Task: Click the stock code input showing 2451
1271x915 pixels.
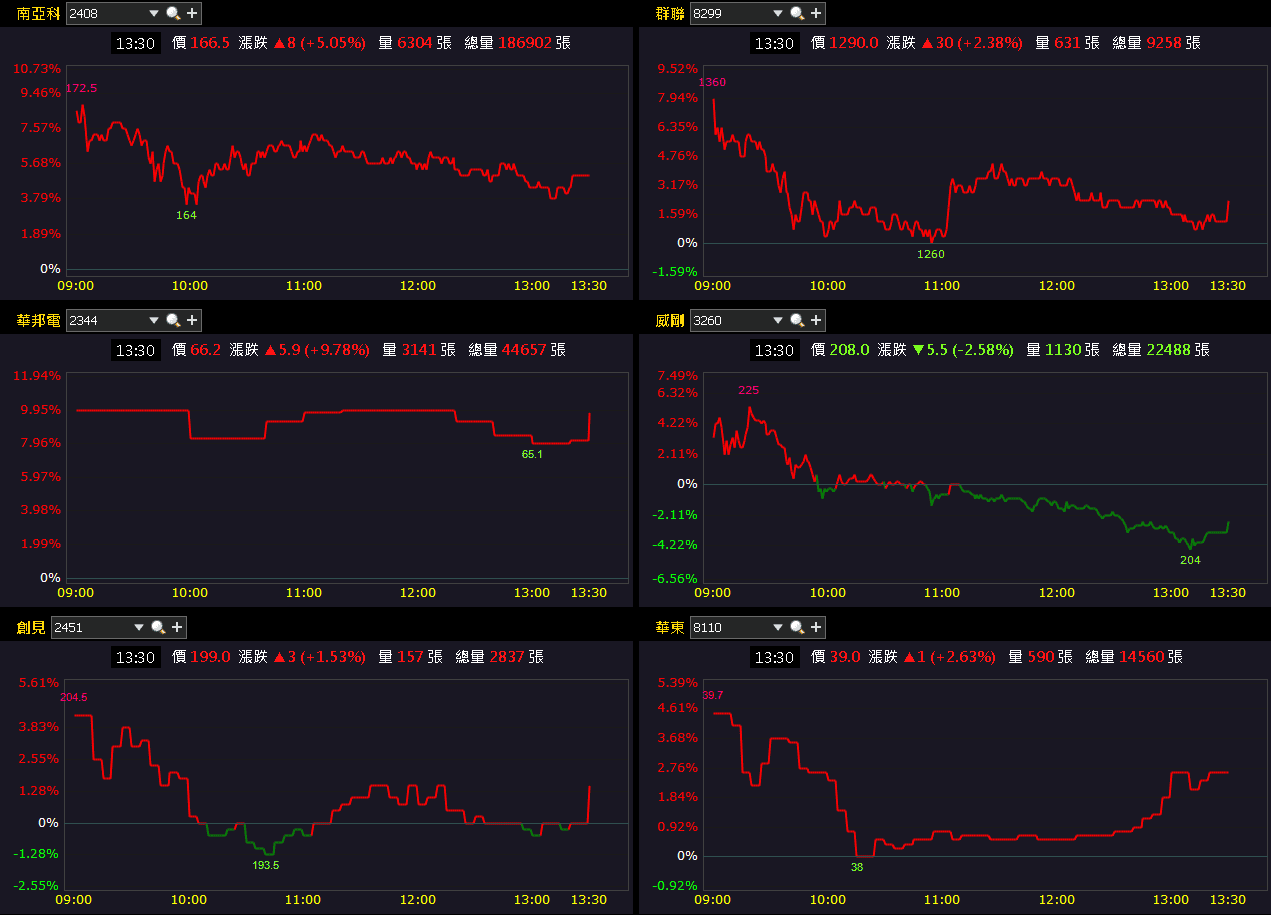Action: [90, 628]
